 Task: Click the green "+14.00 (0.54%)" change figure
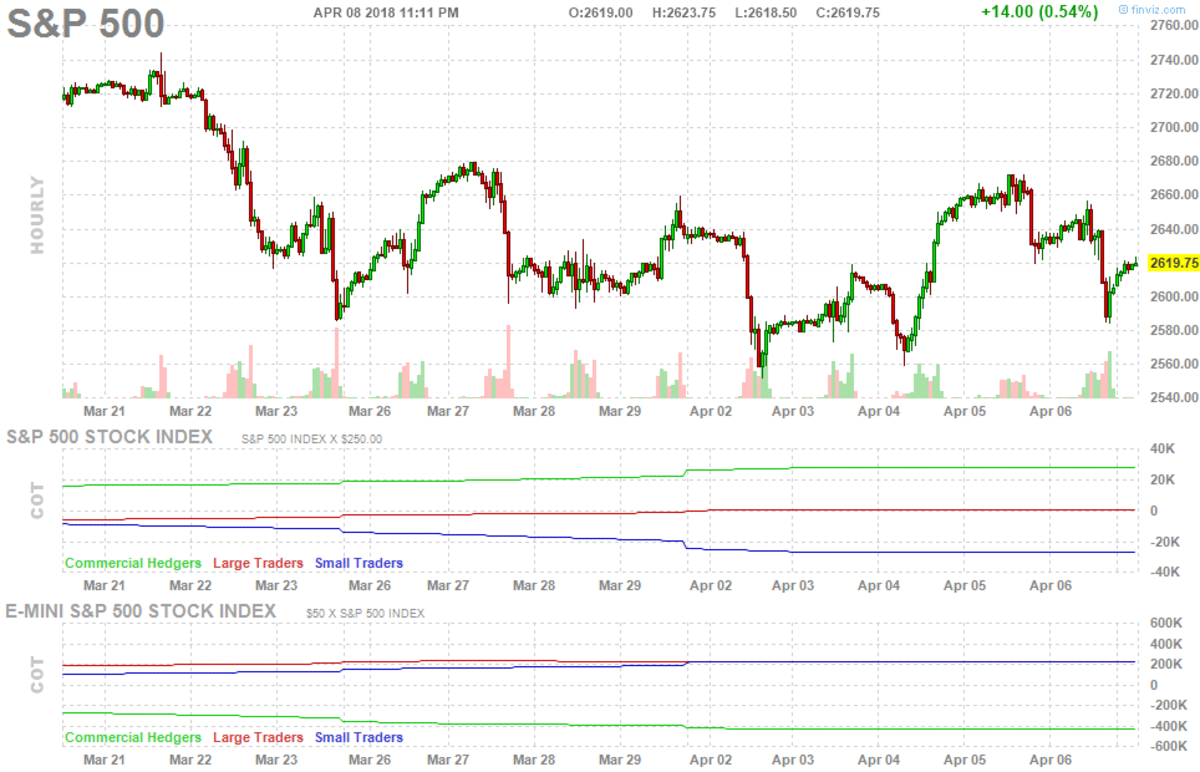tap(1039, 12)
